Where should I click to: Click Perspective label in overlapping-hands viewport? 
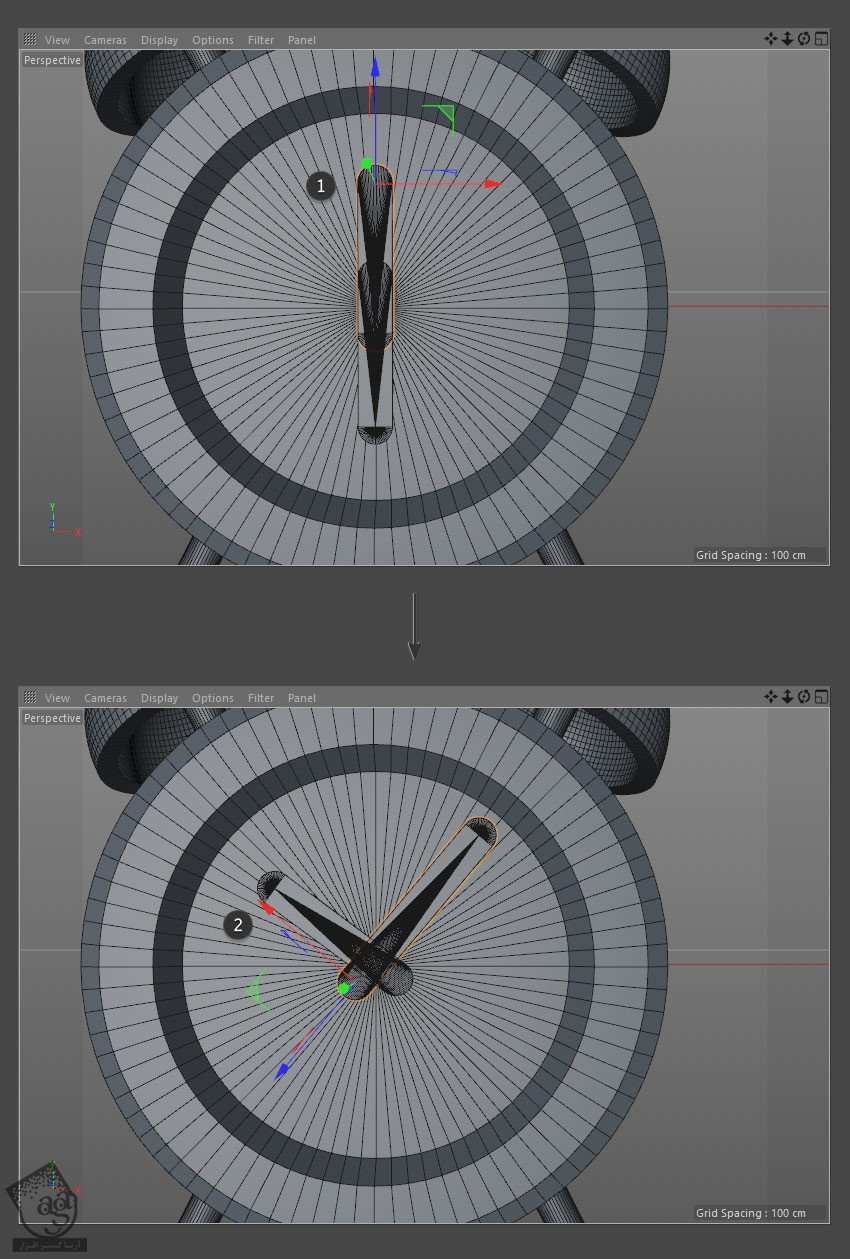click(x=52, y=60)
